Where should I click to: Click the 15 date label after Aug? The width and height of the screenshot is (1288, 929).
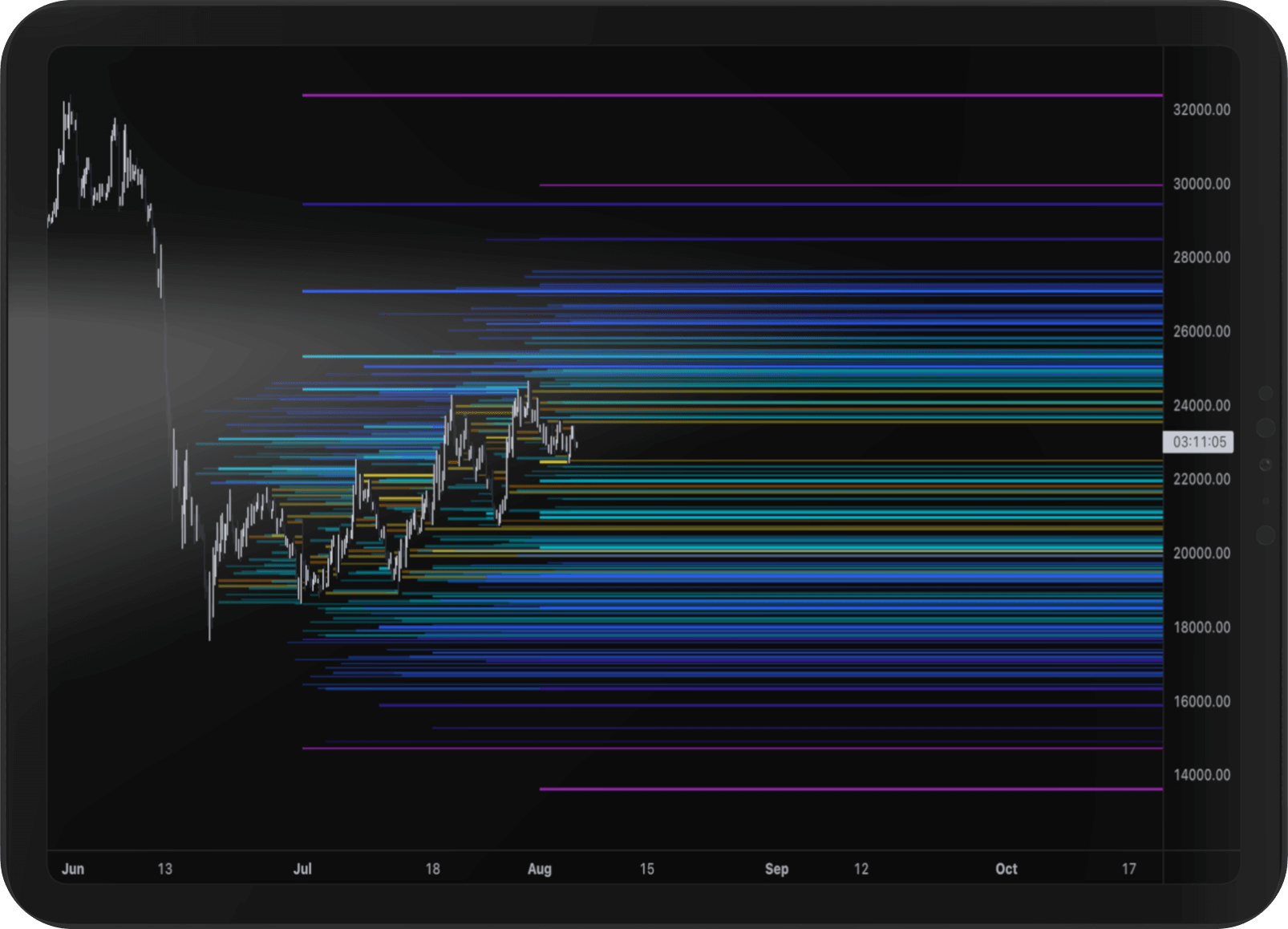[x=647, y=869]
